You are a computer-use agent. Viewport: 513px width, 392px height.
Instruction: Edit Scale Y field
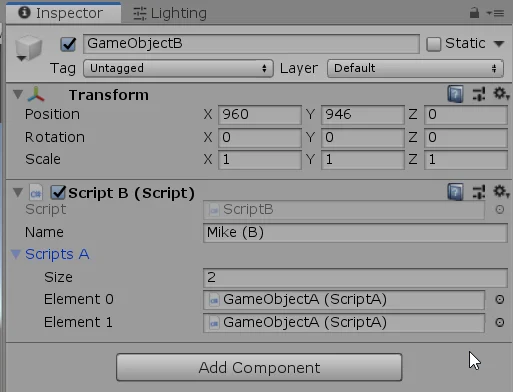(x=363, y=160)
